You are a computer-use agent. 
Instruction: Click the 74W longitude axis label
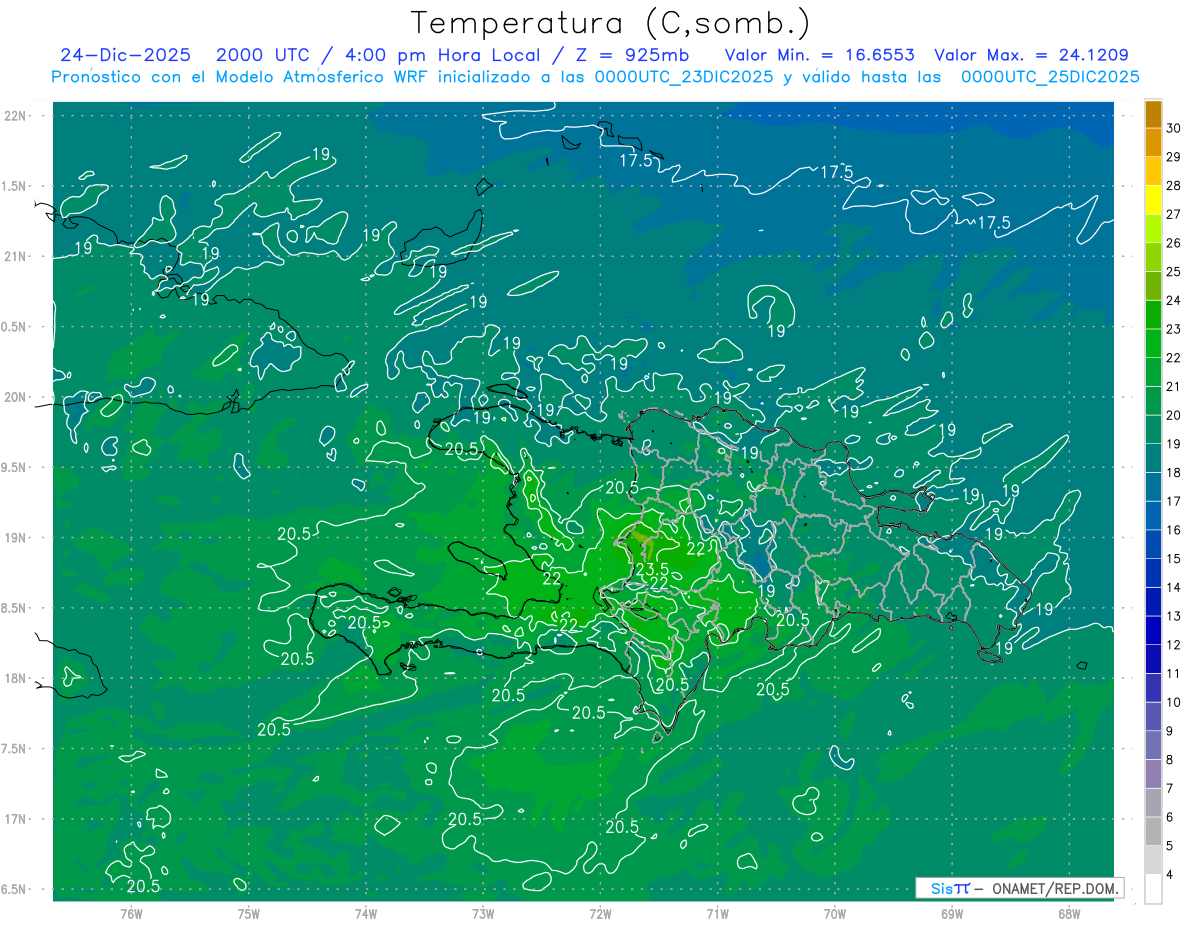pyautogui.click(x=366, y=914)
